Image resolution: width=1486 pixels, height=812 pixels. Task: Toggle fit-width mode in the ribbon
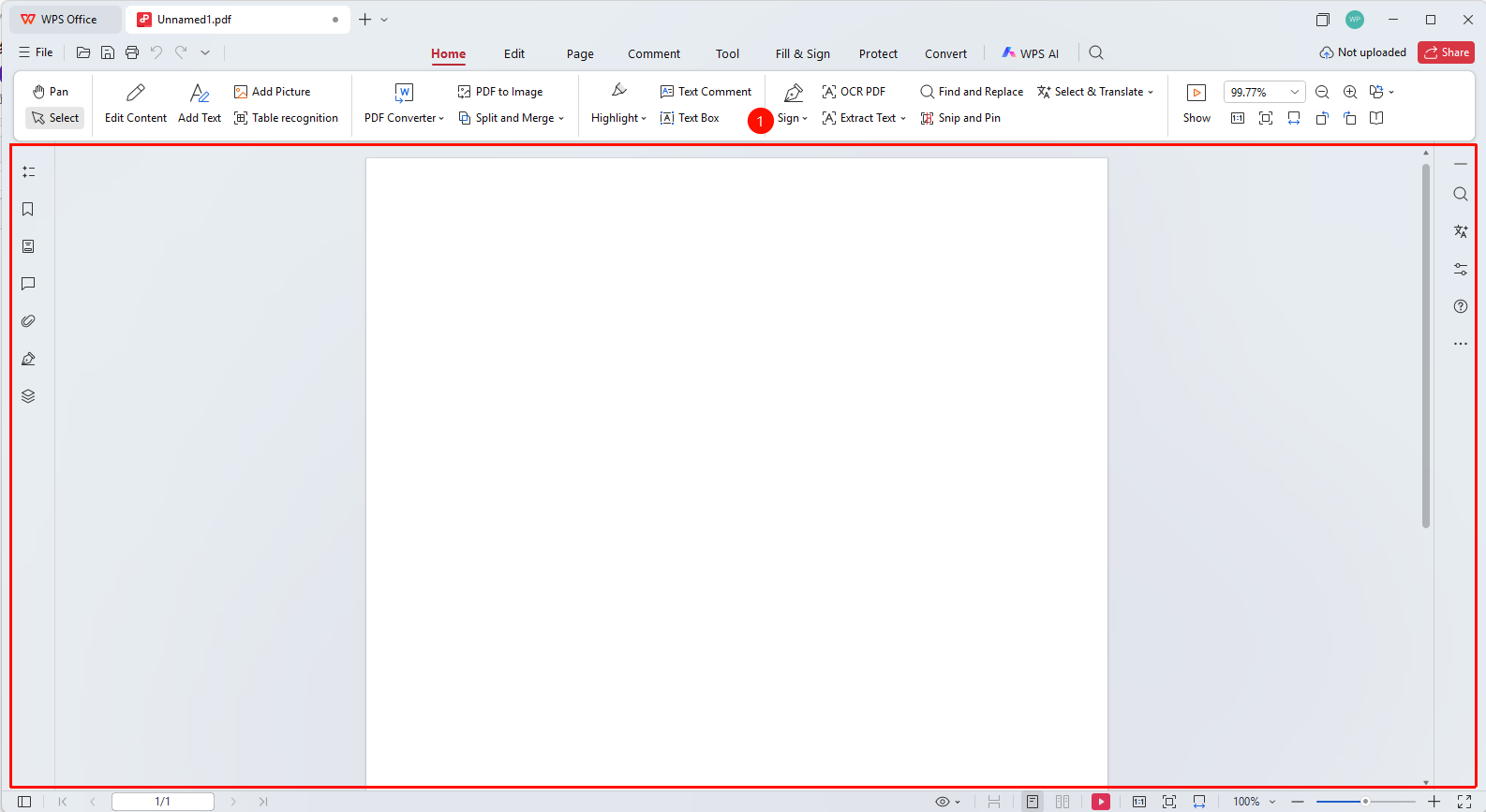[1294, 118]
